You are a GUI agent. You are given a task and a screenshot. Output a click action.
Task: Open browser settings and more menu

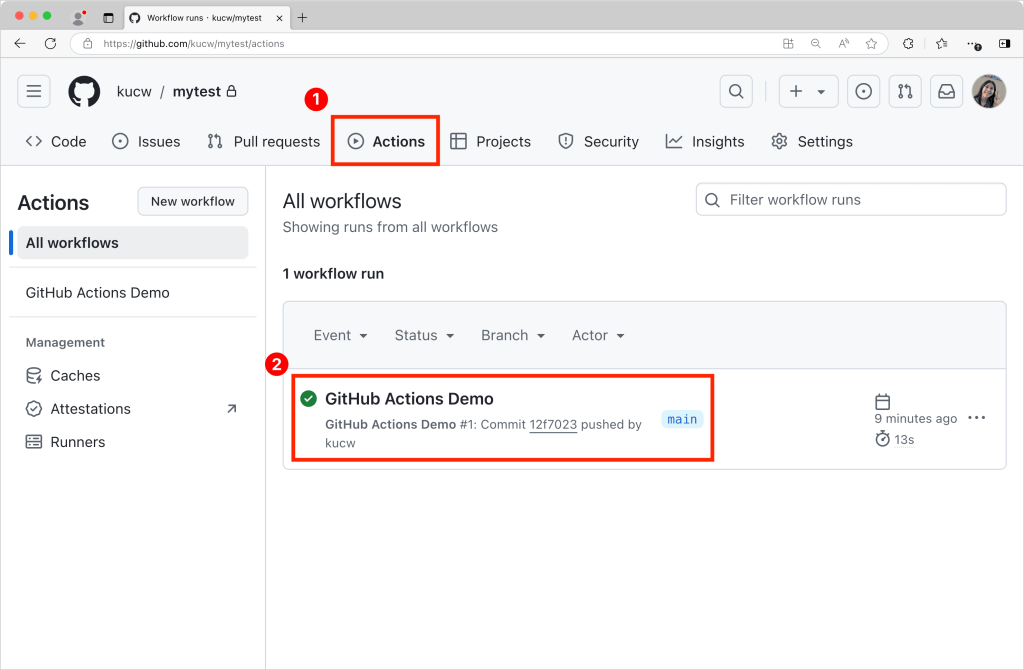[974, 44]
